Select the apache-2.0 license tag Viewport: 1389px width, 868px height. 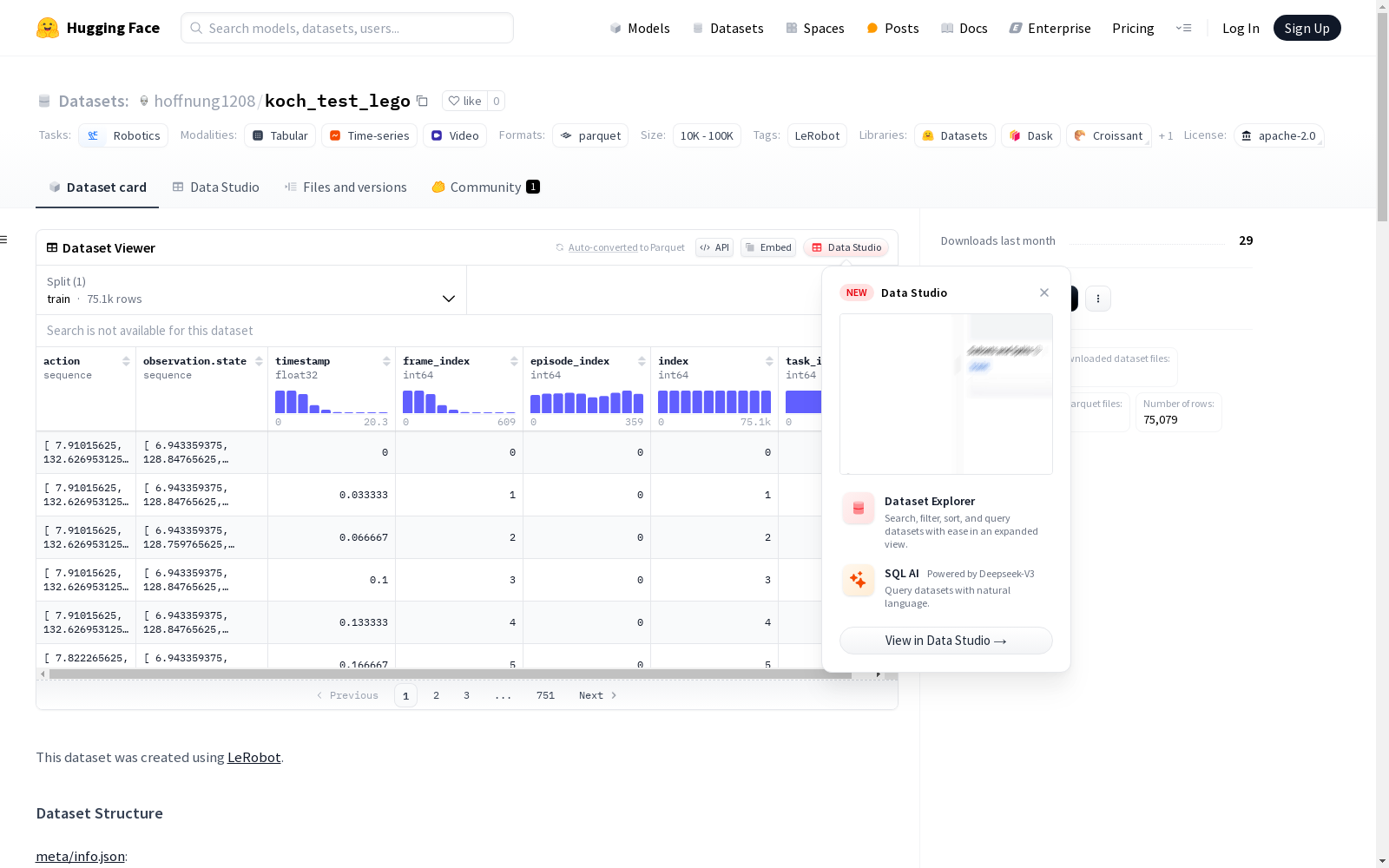(1279, 135)
